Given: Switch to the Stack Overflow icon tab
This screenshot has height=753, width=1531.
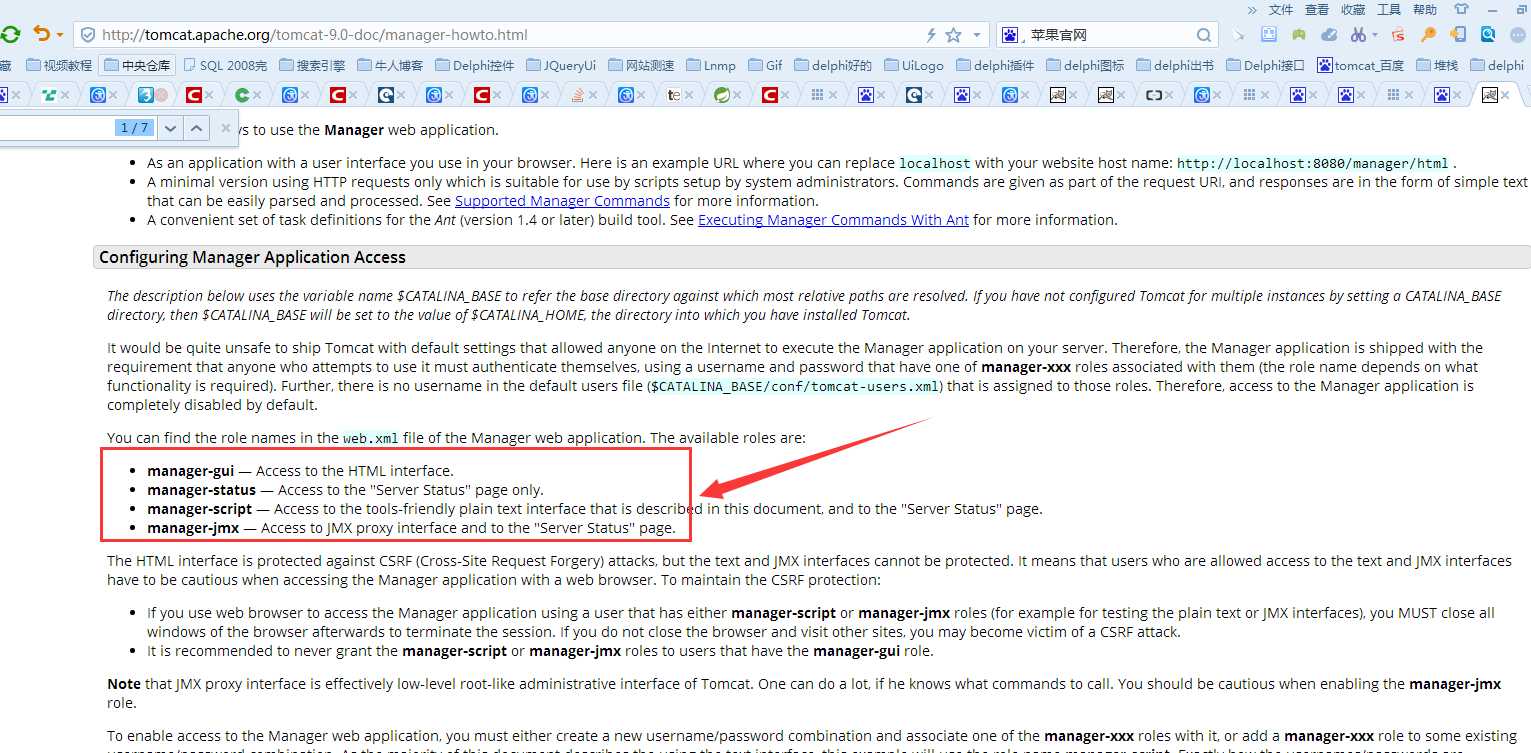Looking at the screenshot, I should 577,96.
